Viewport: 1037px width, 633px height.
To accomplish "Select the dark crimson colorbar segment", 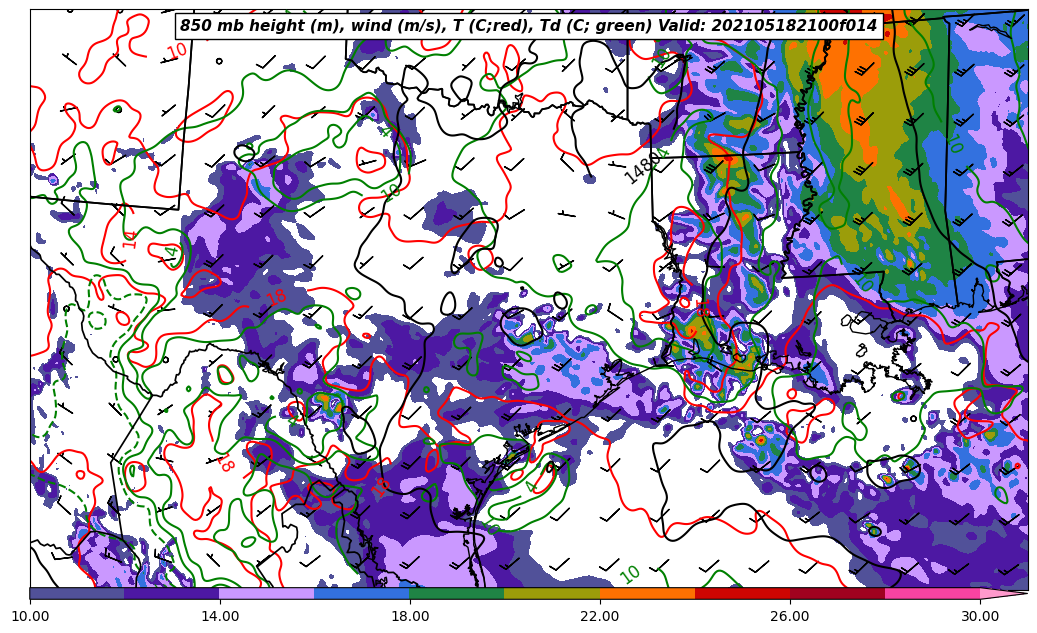I will 837,593.
